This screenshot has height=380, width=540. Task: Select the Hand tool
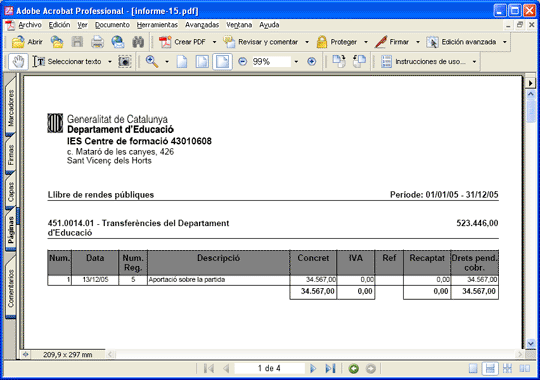point(18,62)
